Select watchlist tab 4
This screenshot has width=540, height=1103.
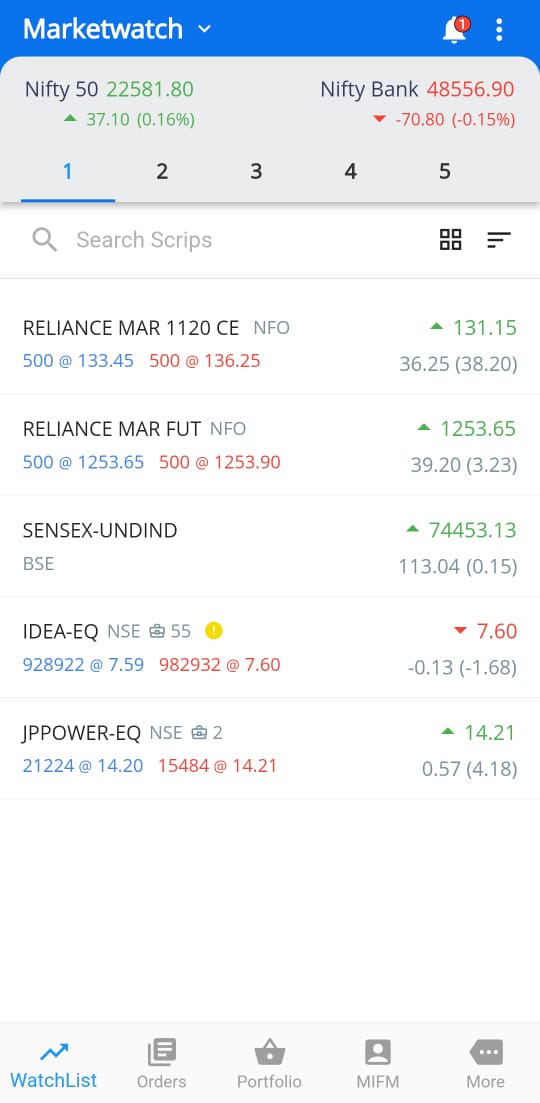(350, 172)
